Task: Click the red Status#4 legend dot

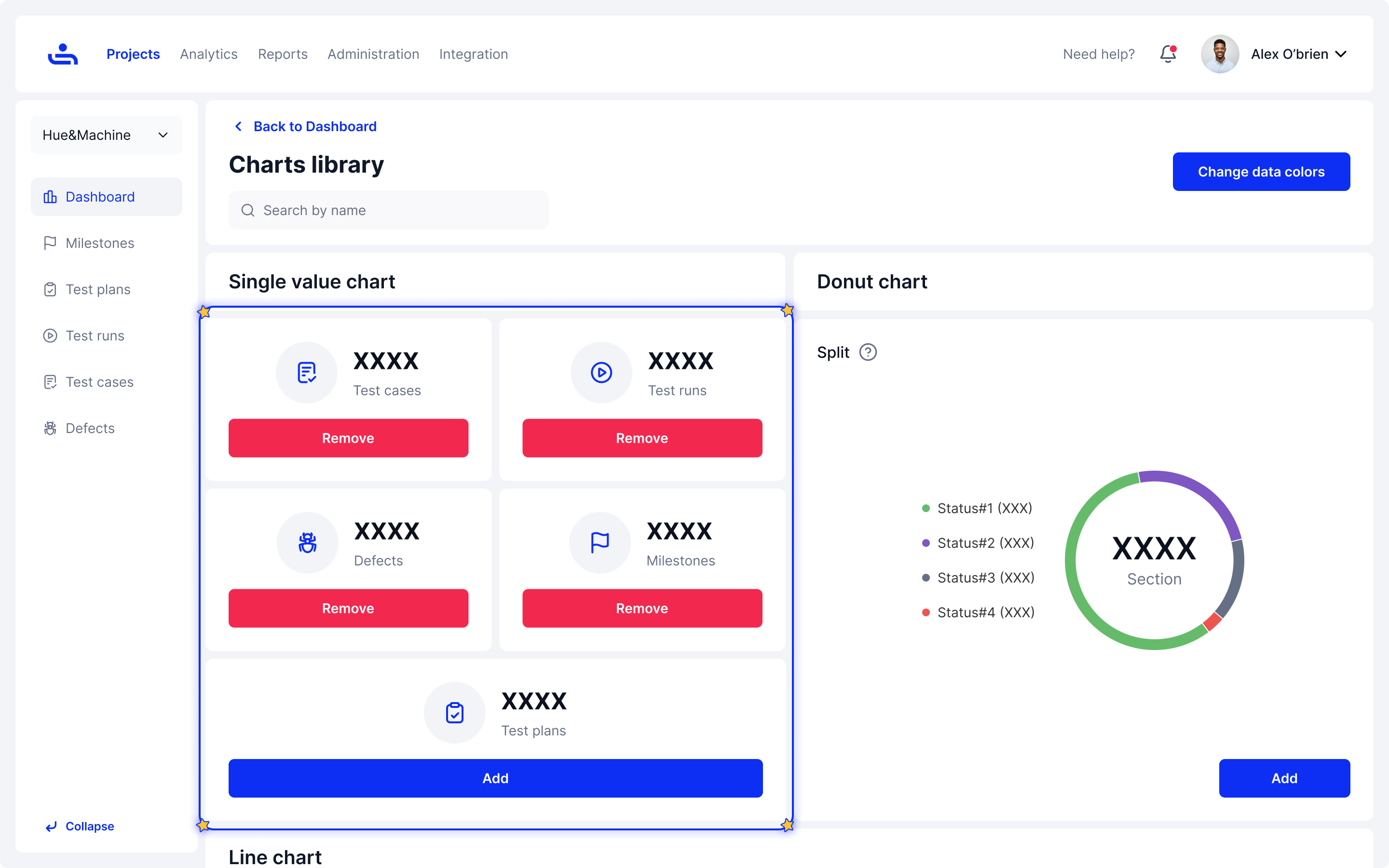Action: click(x=925, y=612)
